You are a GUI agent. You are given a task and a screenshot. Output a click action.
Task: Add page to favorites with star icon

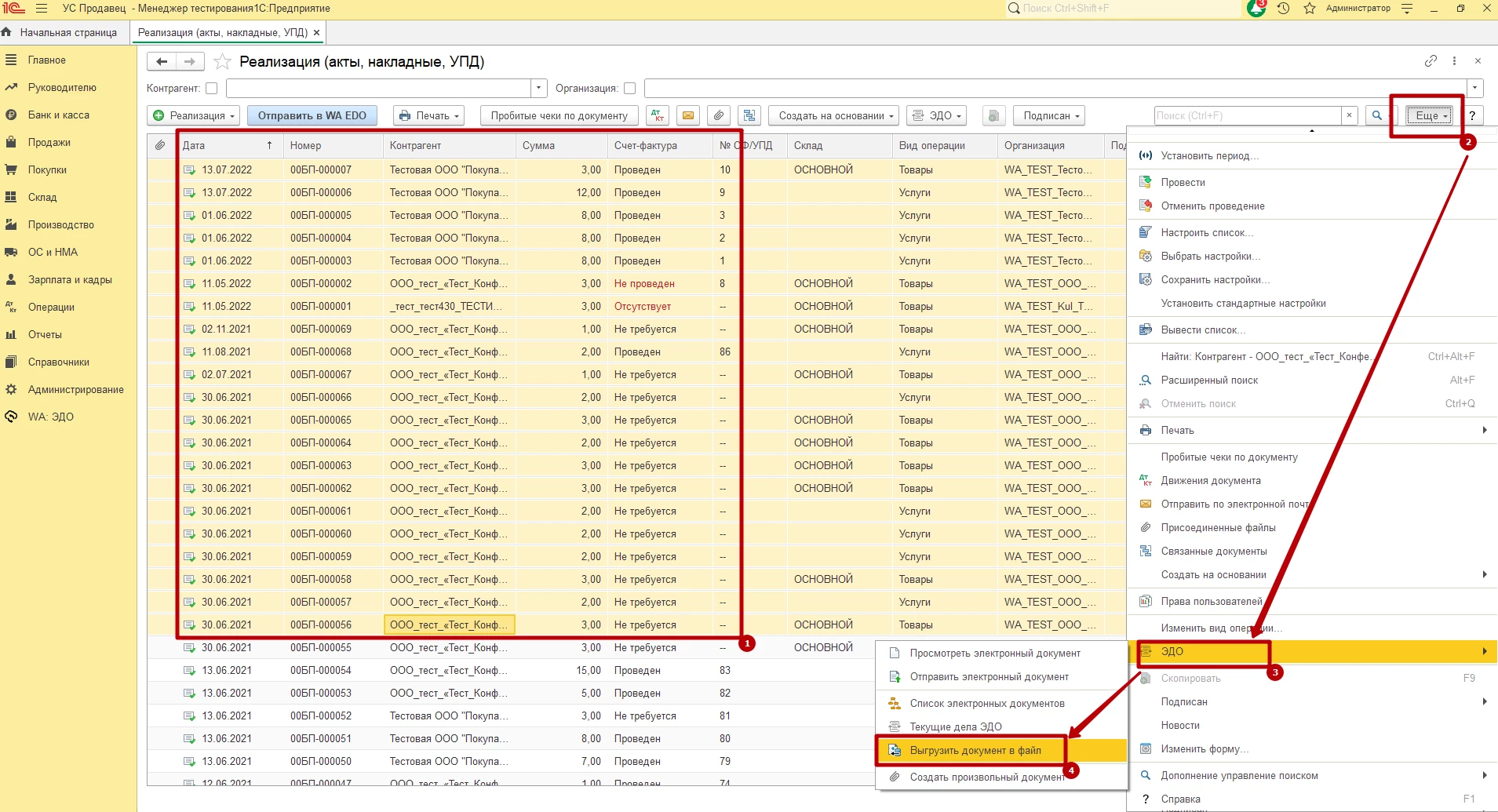tap(223, 62)
